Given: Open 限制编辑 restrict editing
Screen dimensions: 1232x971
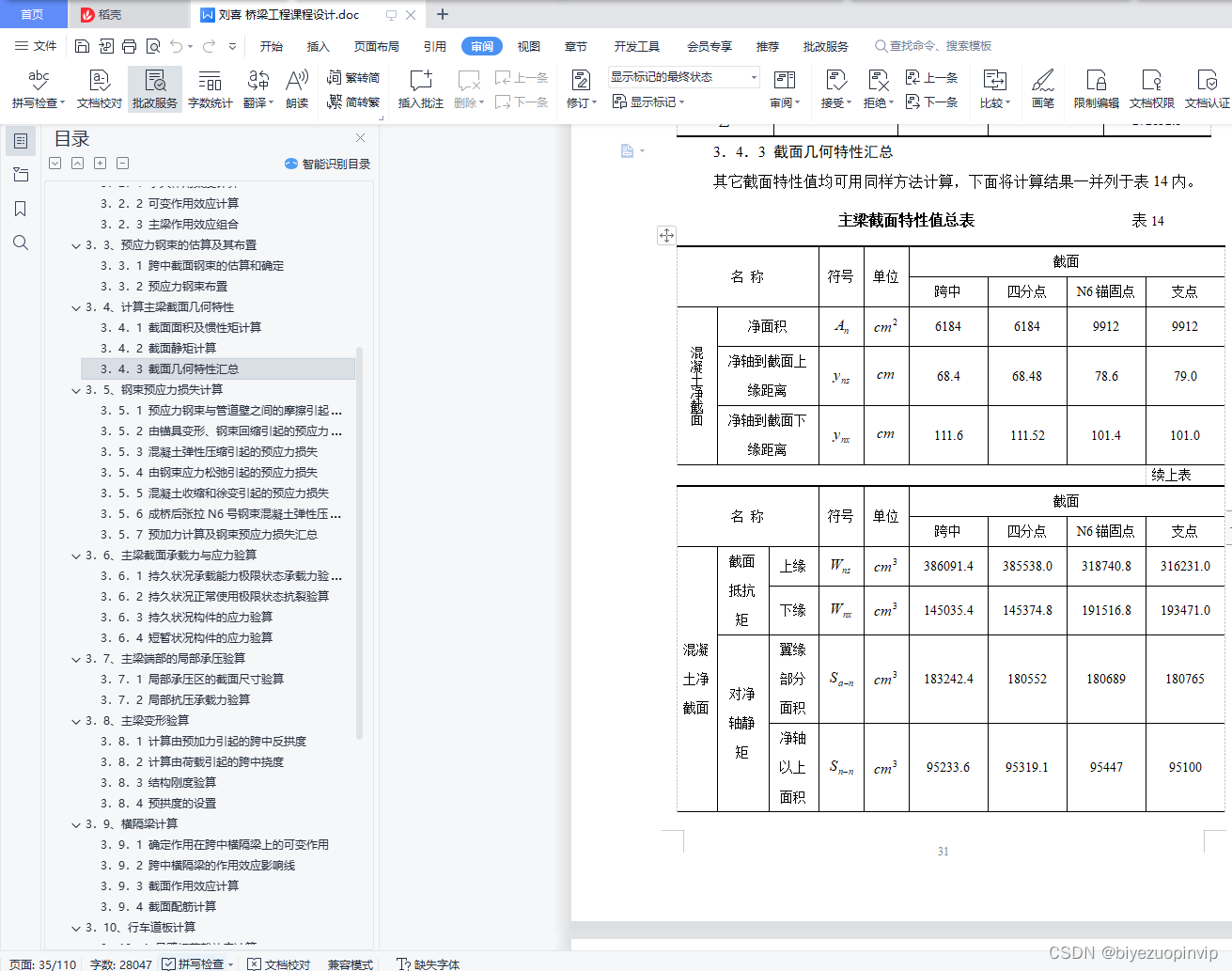Looking at the screenshot, I should click(x=1096, y=89).
